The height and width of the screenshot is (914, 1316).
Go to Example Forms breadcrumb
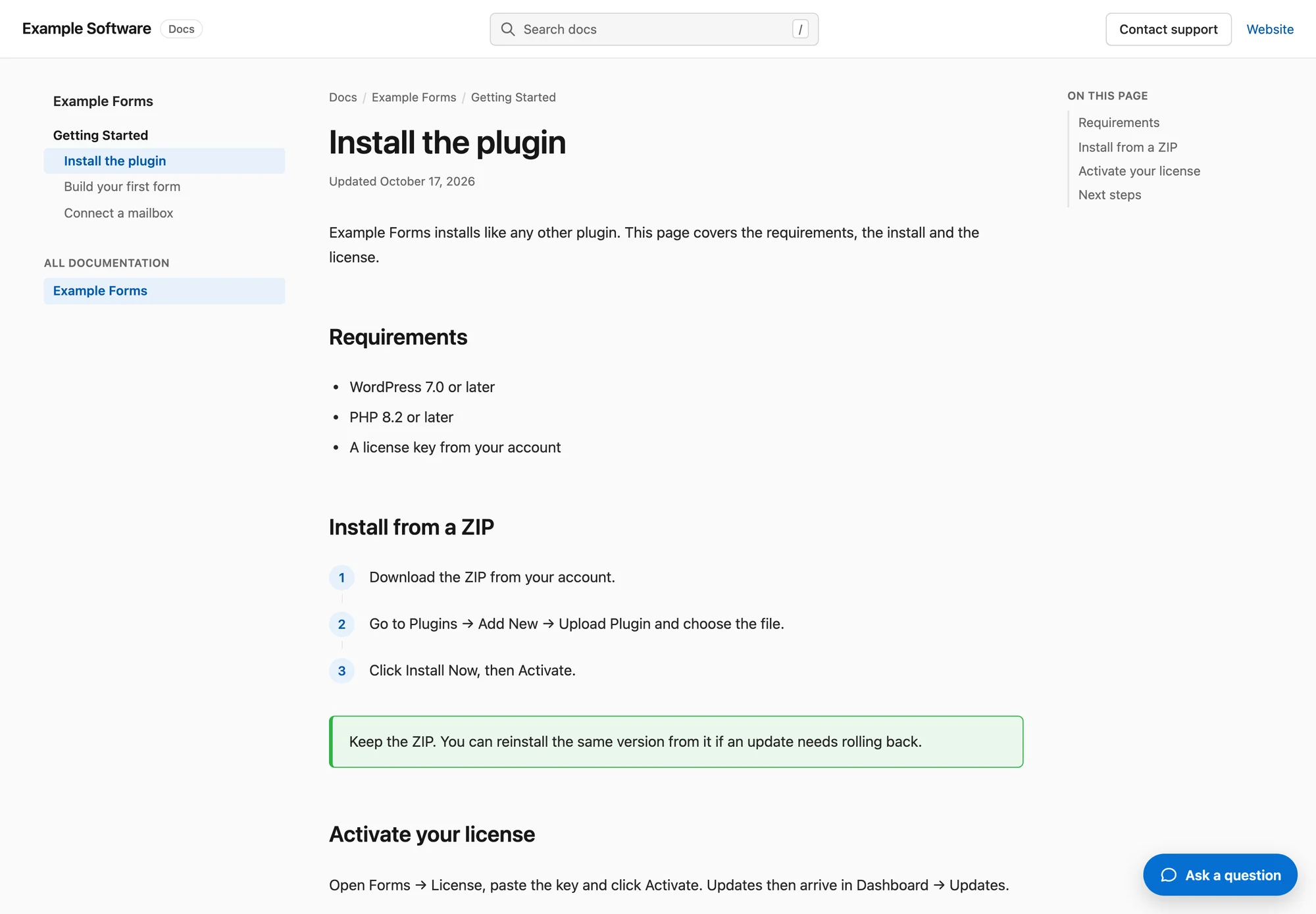tap(414, 97)
